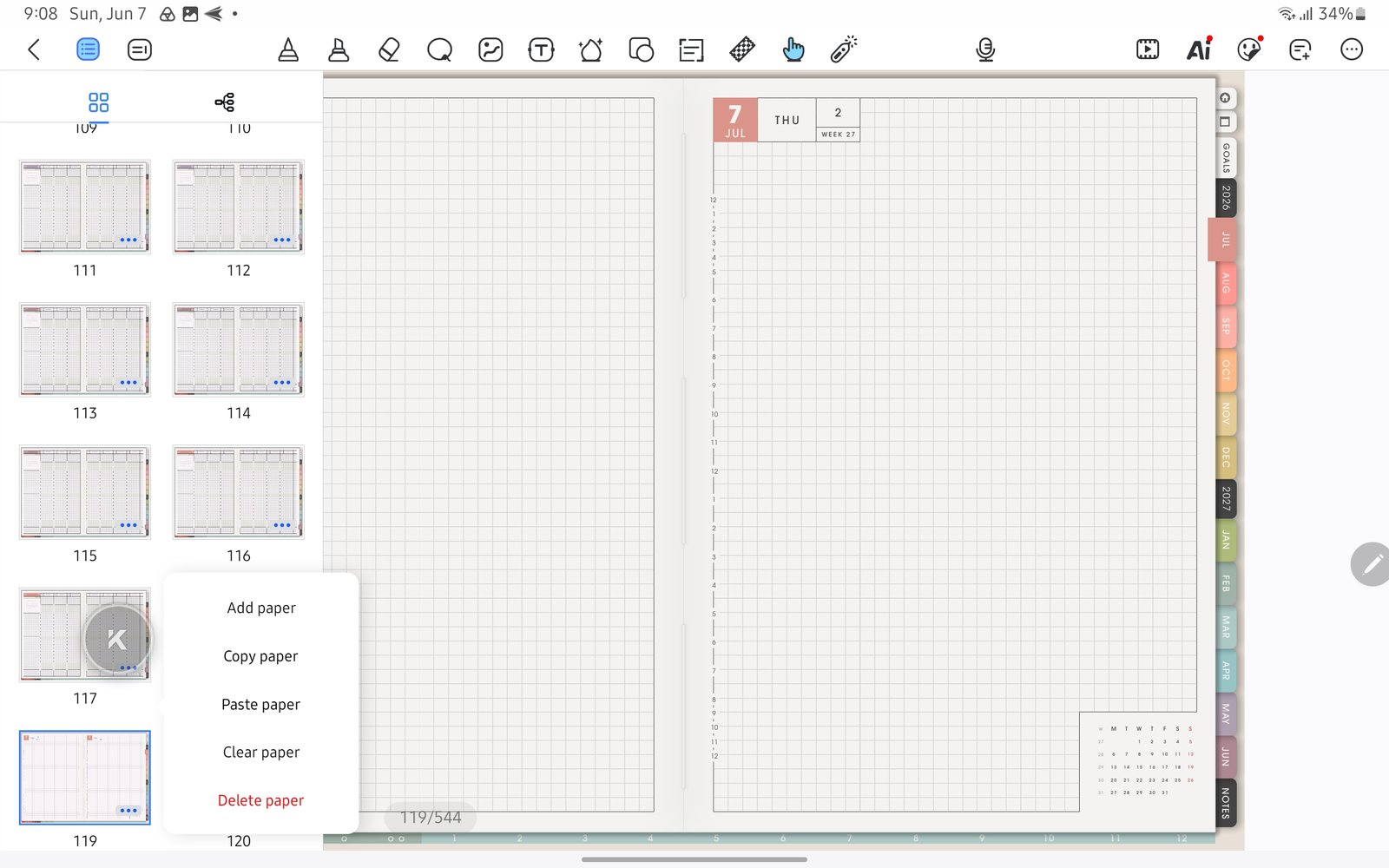Choose Copy paper from menu
1389x868 pixels.
tap(261, 656)
